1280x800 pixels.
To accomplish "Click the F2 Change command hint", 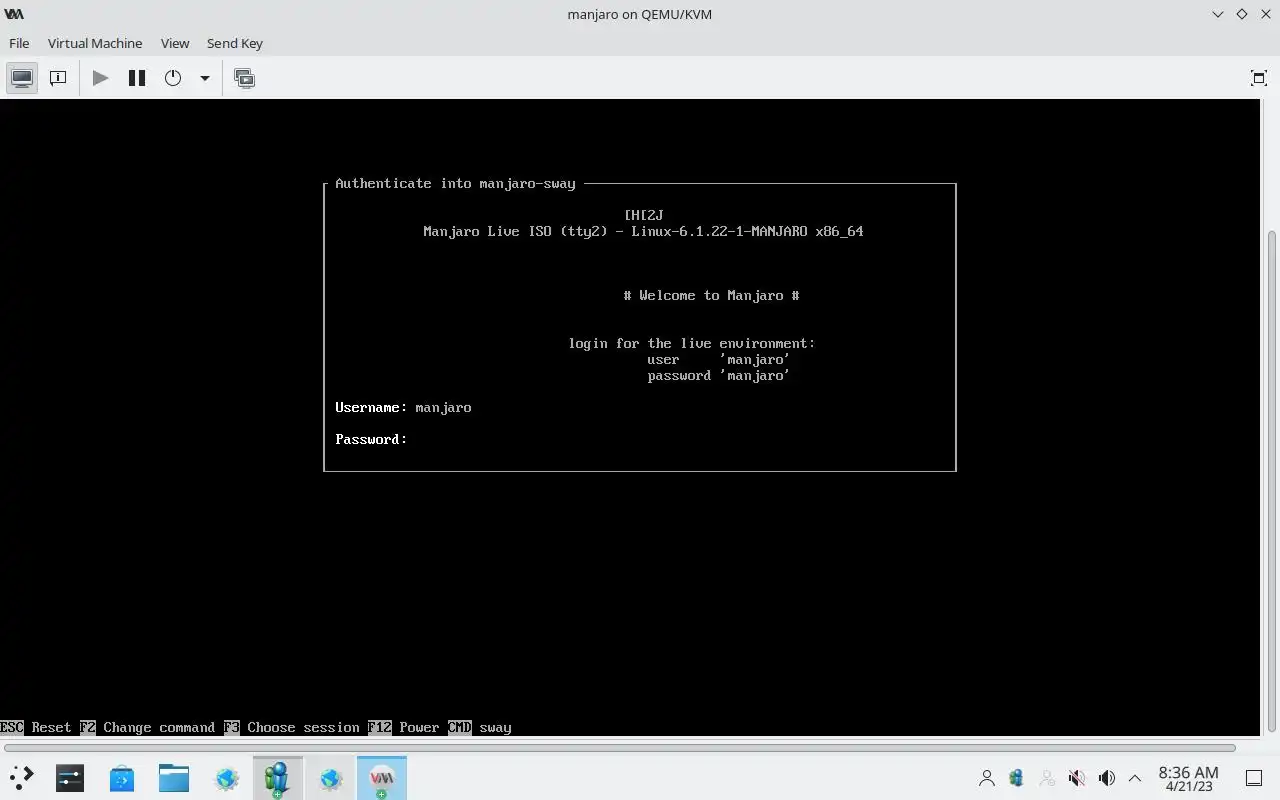I will pyautogui.click(x=147, y=727).
